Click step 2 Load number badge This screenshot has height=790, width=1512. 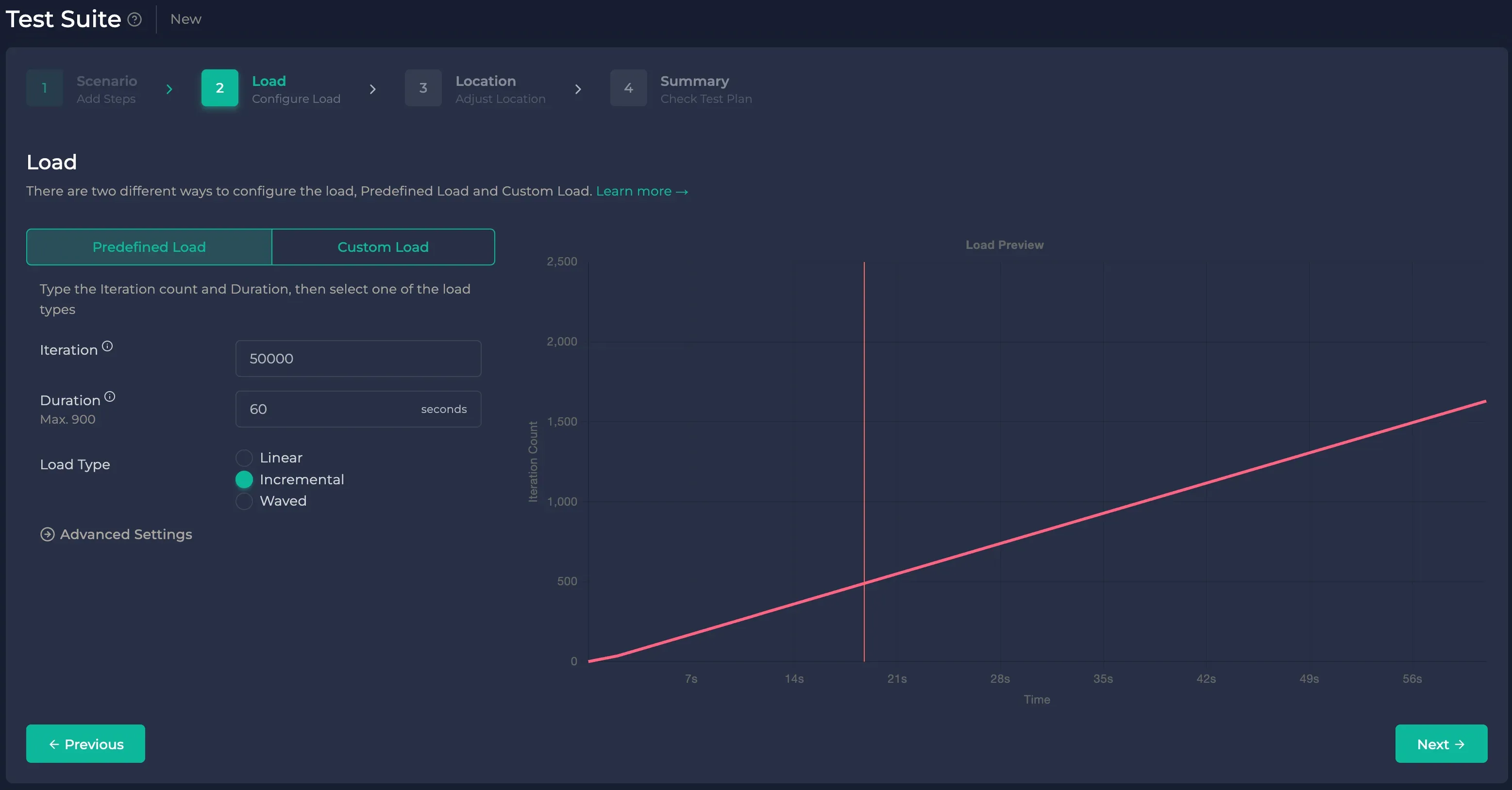tap(219, 88)
